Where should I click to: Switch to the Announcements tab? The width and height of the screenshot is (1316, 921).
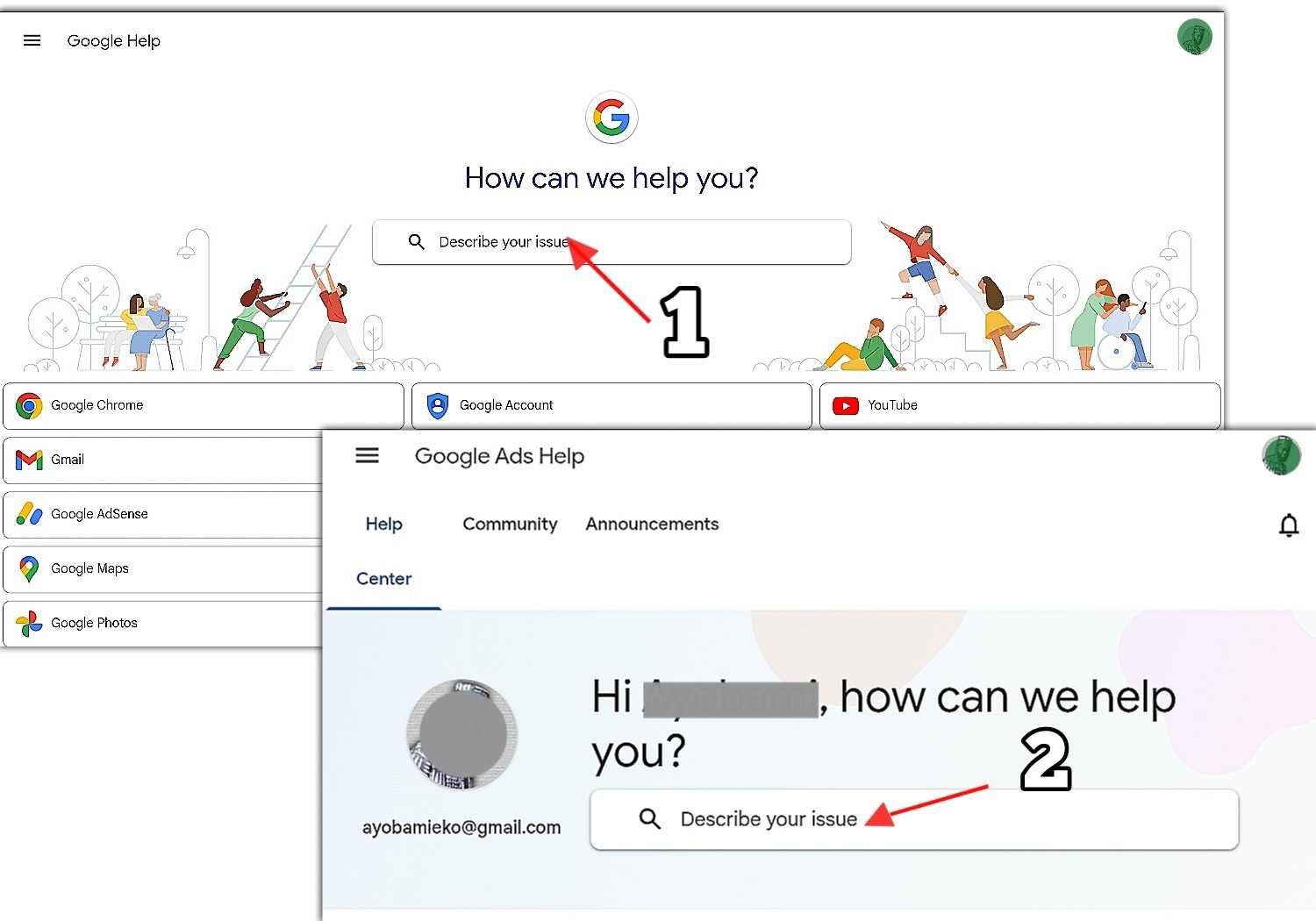652,525
